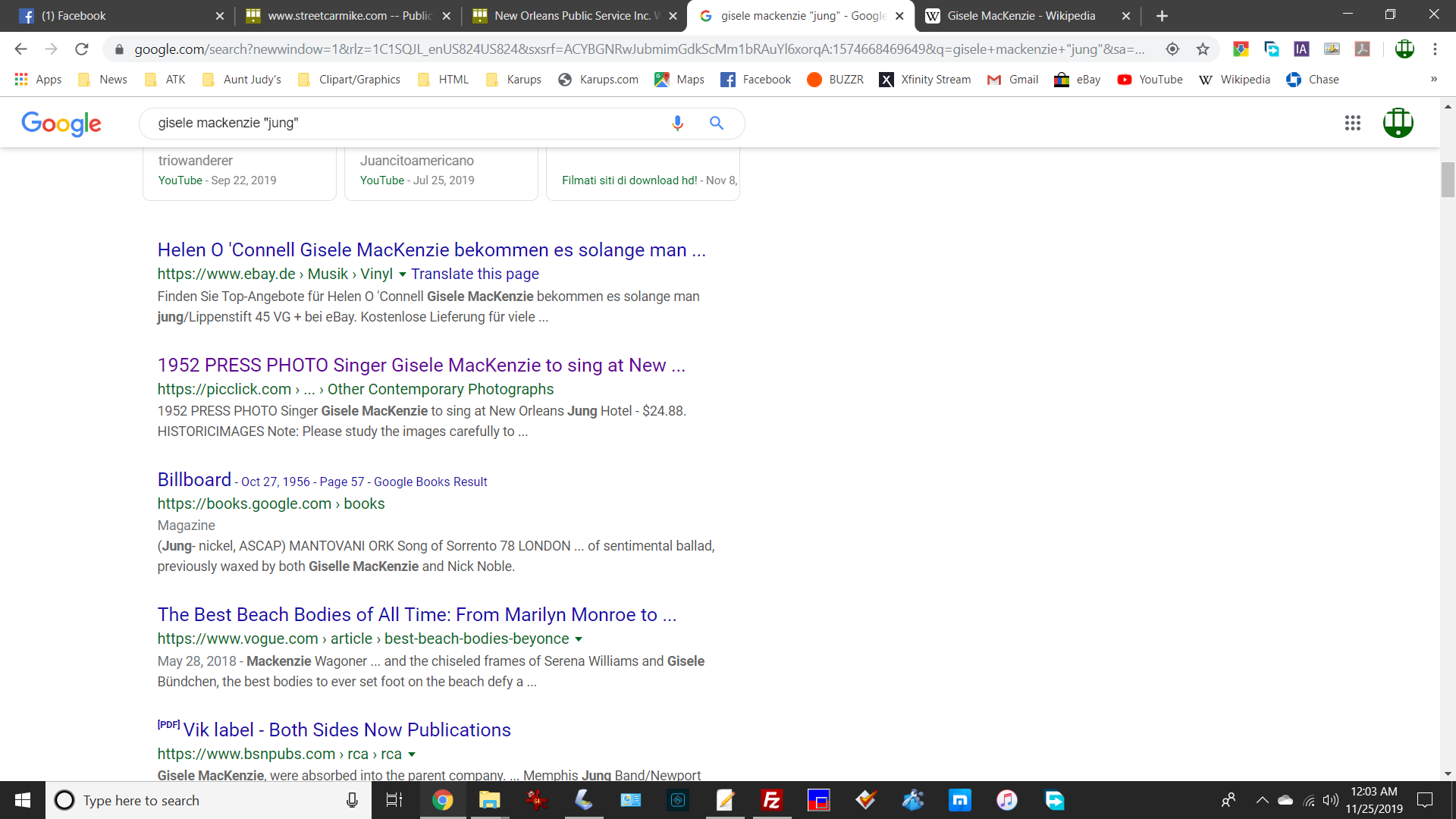
Task: Open the Xfinity Stream bookmark
Action: [924, 80]
